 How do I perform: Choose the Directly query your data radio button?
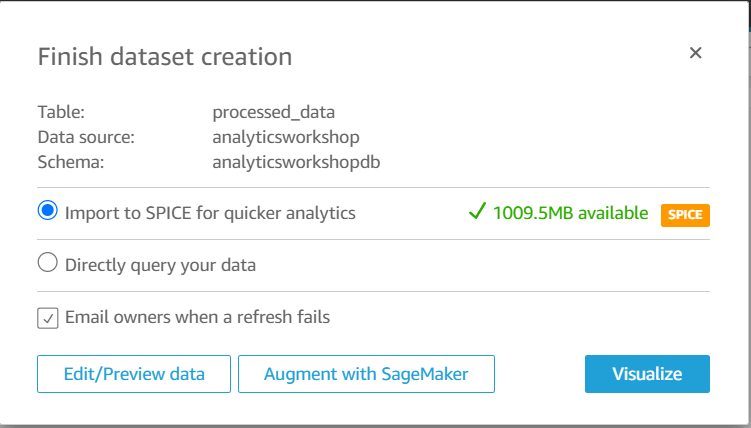pyautogui.click(x=48, y=263)
